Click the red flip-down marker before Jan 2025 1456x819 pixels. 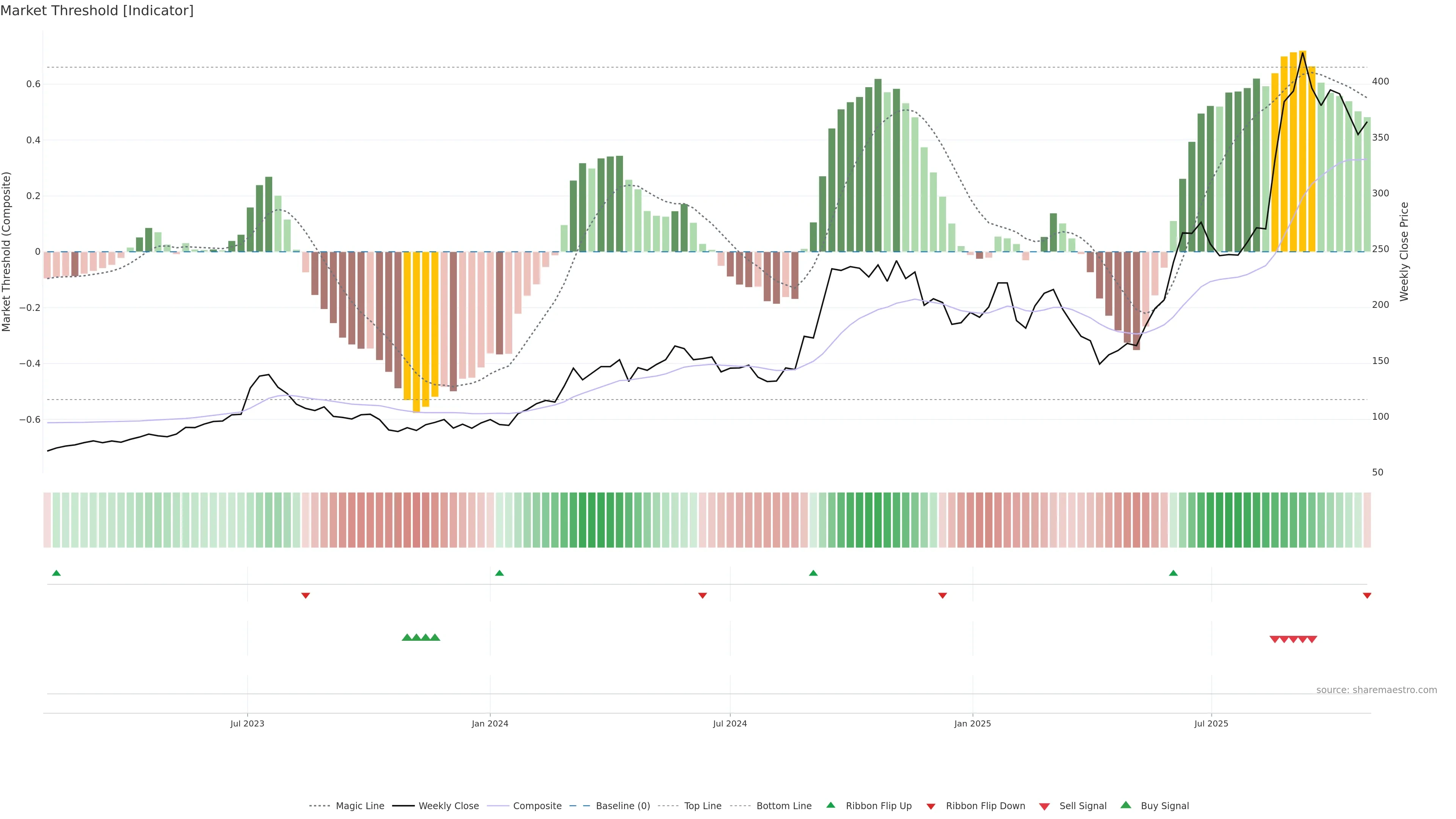click(x=942, y=595)
